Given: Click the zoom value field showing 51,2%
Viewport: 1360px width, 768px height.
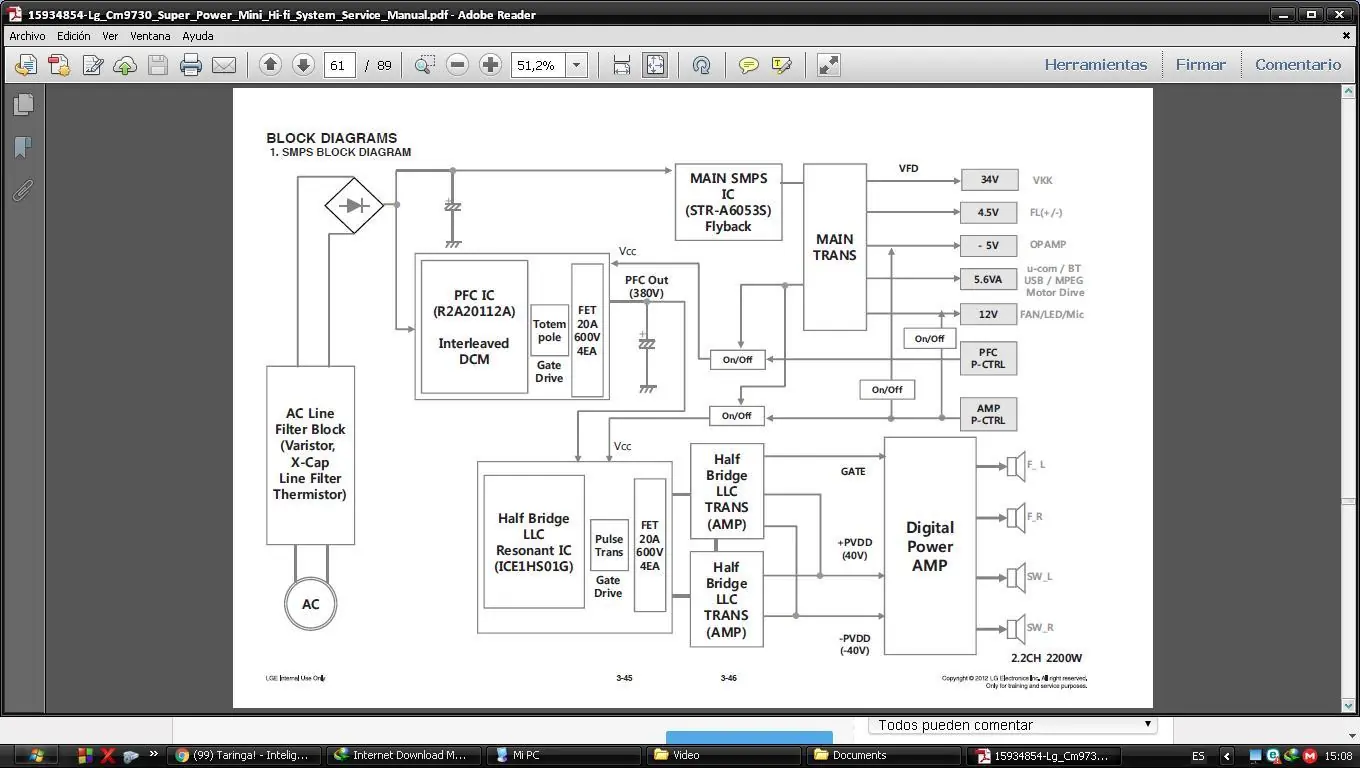Looking at the screenshot, I should [x=538, y=65].
